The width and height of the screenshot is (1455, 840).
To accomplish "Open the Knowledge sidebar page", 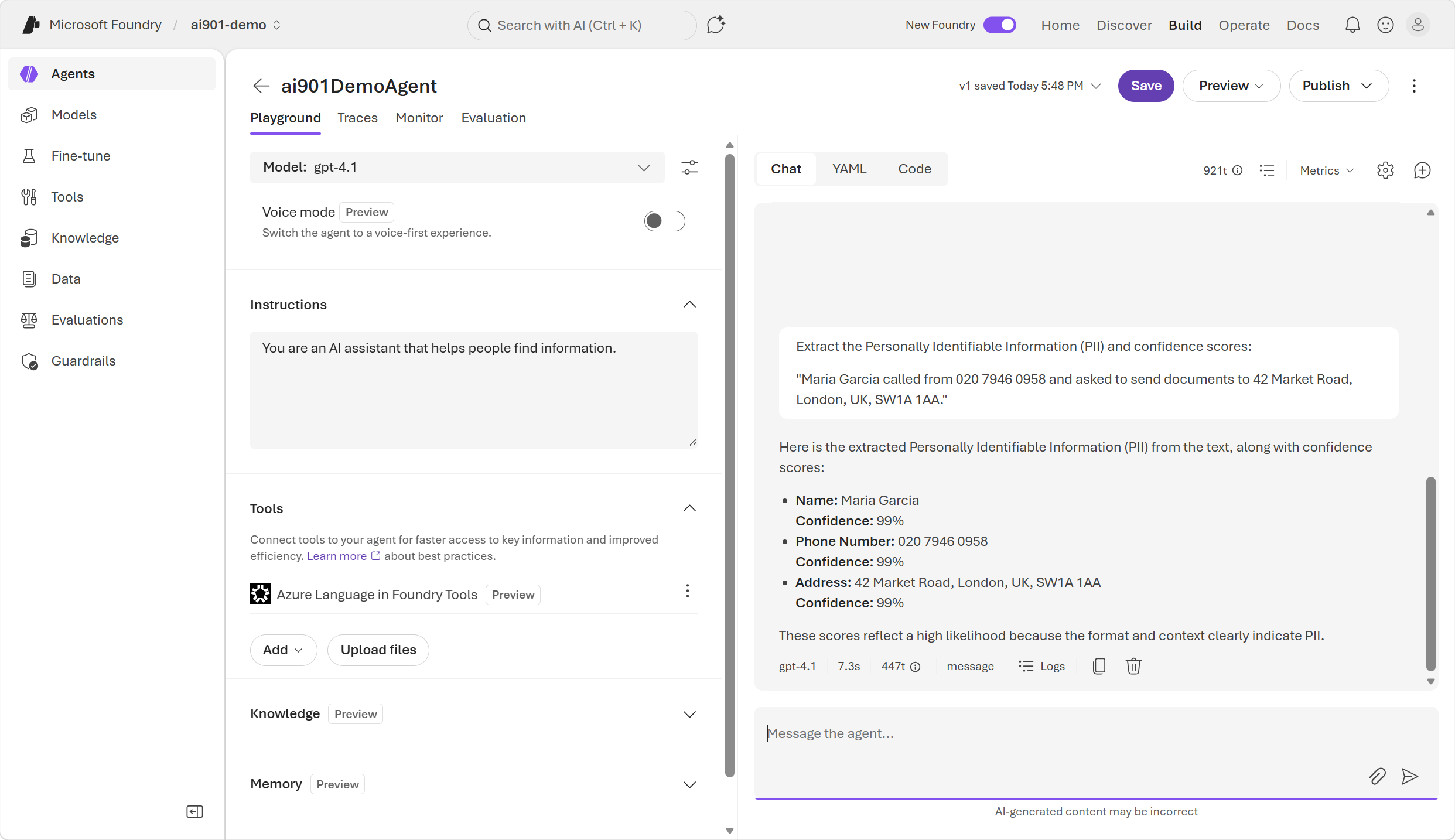I will pos(112,238).
